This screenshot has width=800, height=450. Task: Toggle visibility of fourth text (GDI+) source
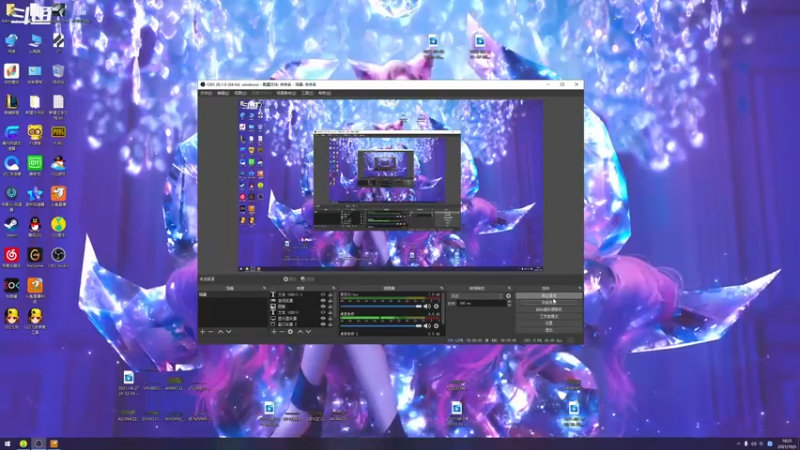pyautogui.click(x=323, y=312)
